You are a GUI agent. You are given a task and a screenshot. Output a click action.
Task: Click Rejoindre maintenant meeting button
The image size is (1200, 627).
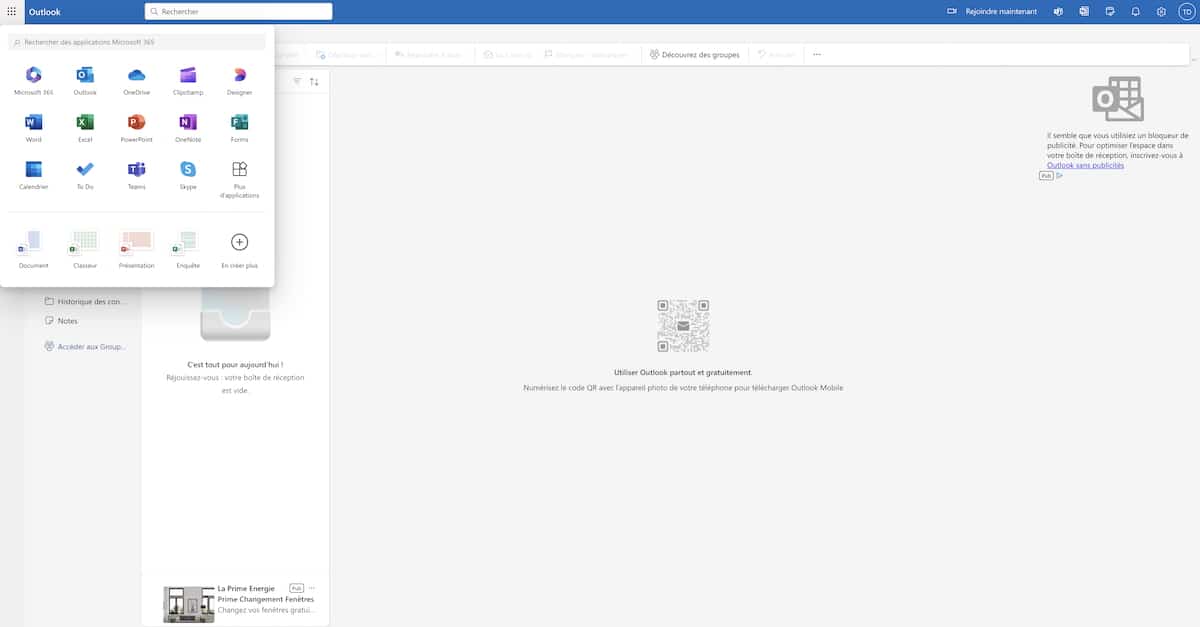[992, 11]
